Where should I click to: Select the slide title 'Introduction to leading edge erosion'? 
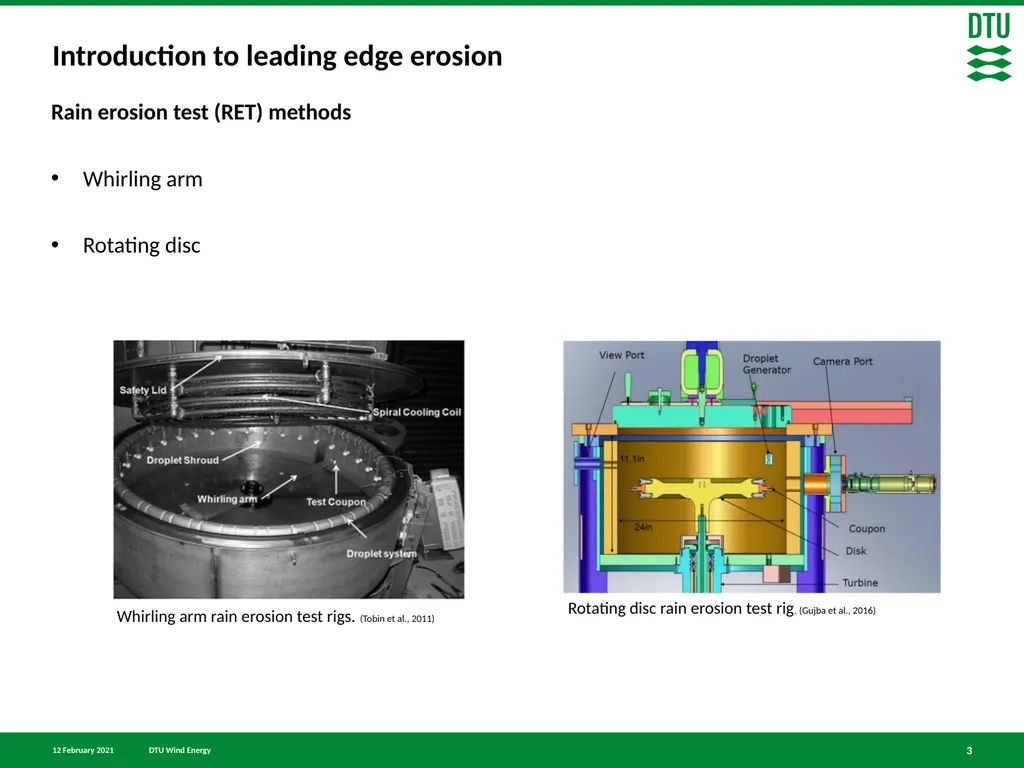[277, 56]
